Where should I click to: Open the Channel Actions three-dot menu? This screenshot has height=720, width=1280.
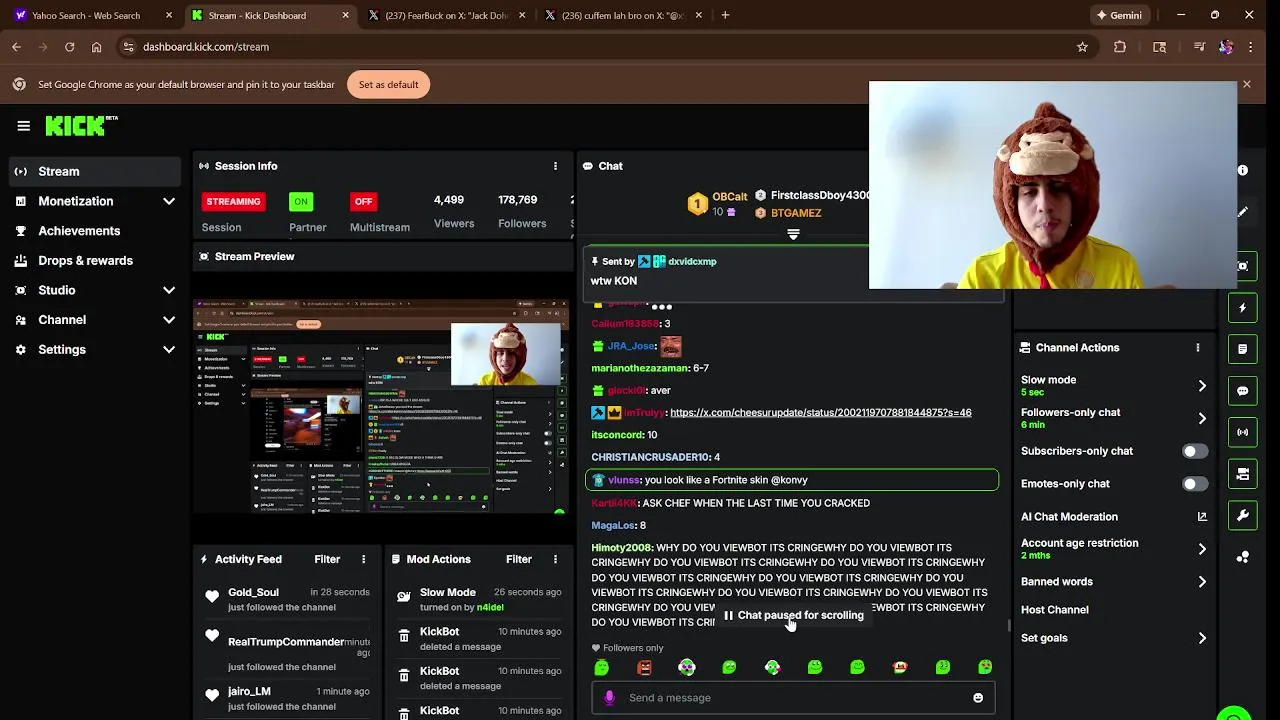click(x=1197, y=348)
